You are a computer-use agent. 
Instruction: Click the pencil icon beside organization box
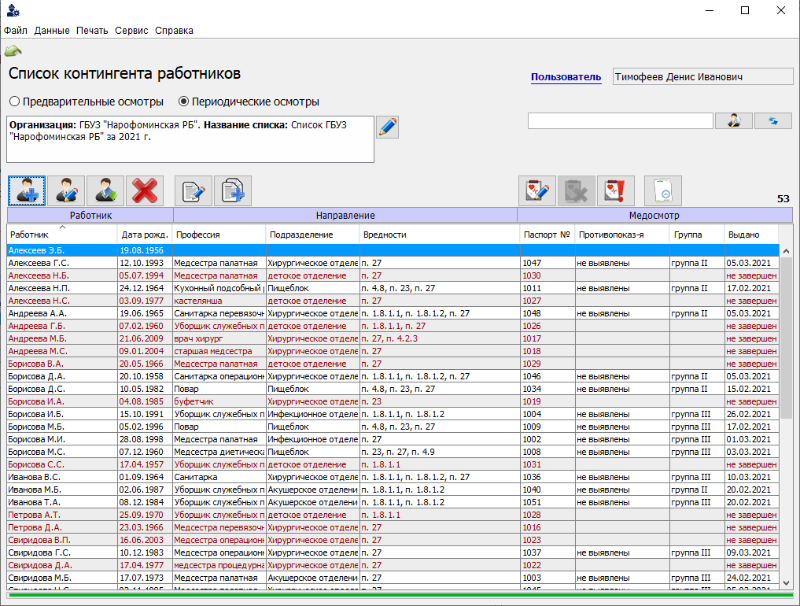click(x=387, y=127)
